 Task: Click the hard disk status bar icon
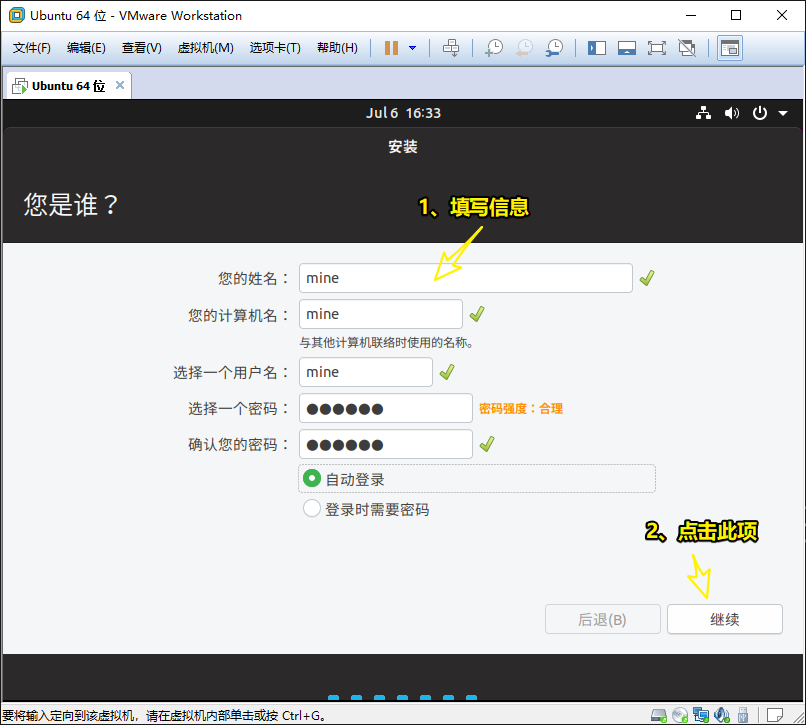tap(658, 715)
